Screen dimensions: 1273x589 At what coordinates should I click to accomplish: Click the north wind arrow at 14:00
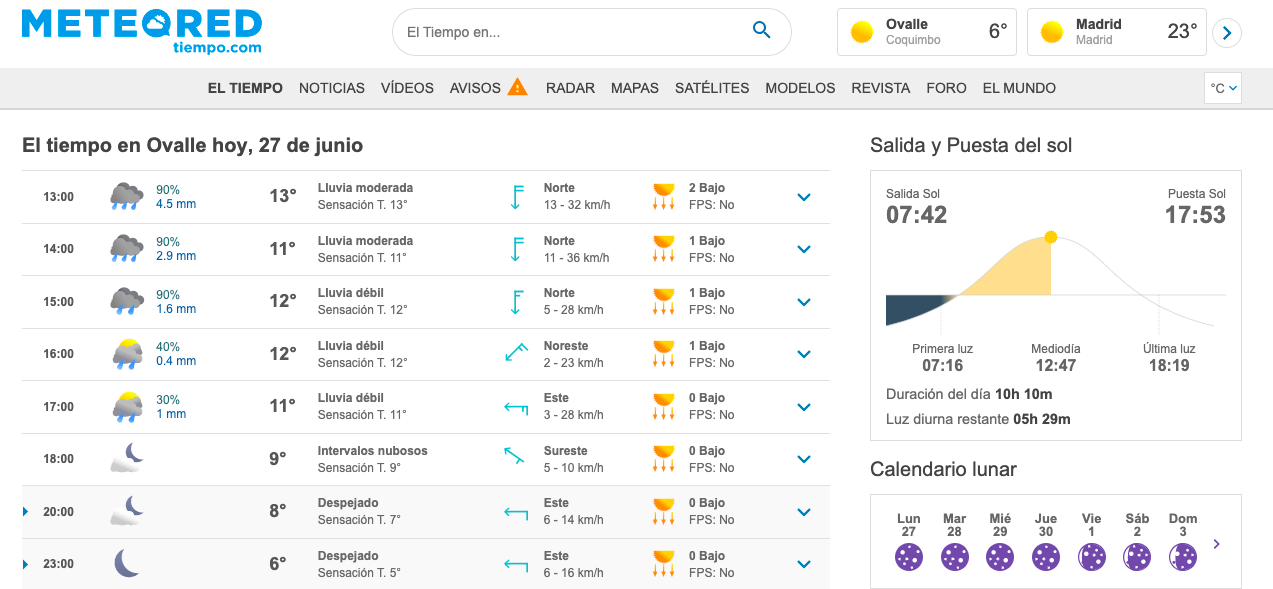pyautogui.click(x=517, y=249)
